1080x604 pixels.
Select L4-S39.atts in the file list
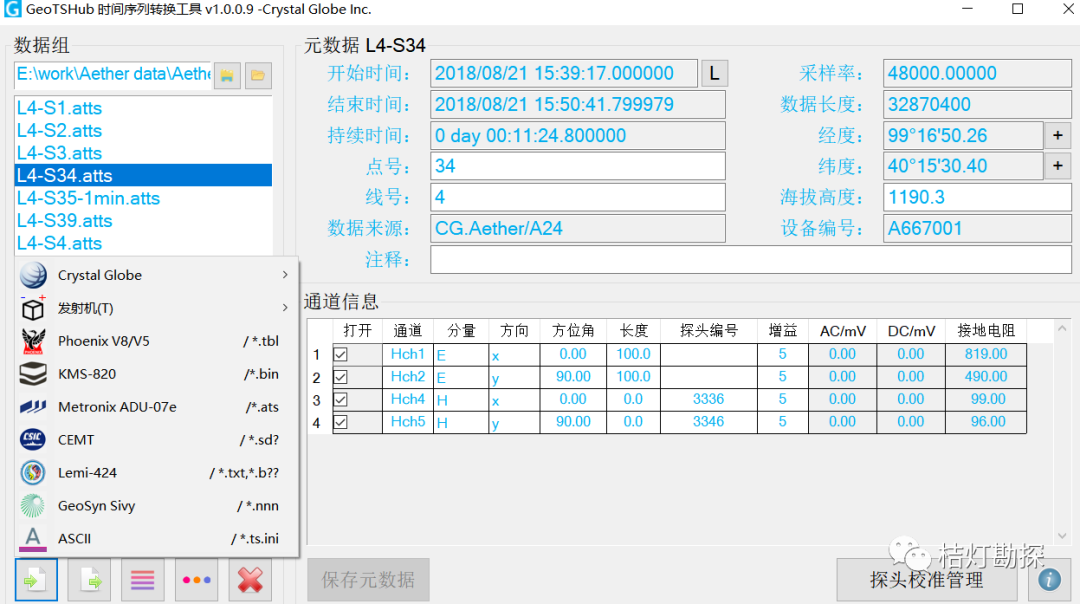(143, 220)
